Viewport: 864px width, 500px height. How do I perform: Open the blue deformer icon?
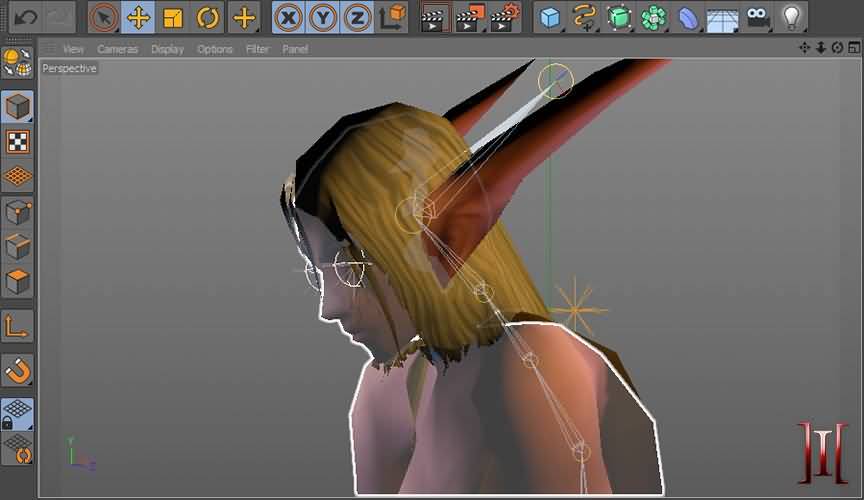click(x=688, y=18)
